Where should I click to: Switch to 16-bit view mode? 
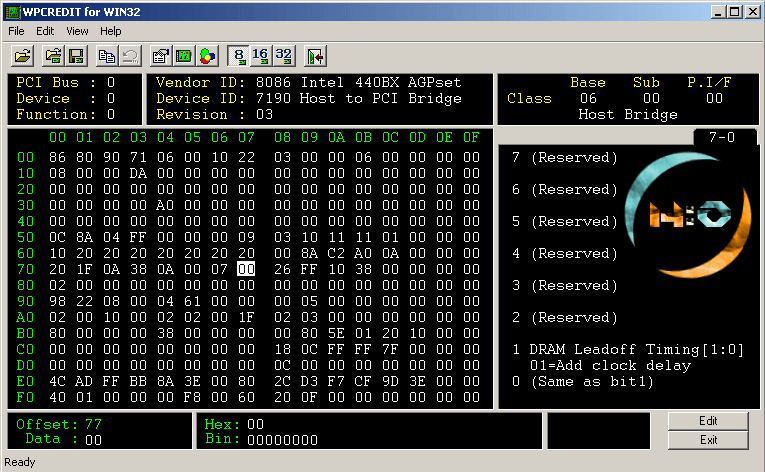tap(261, 56)
